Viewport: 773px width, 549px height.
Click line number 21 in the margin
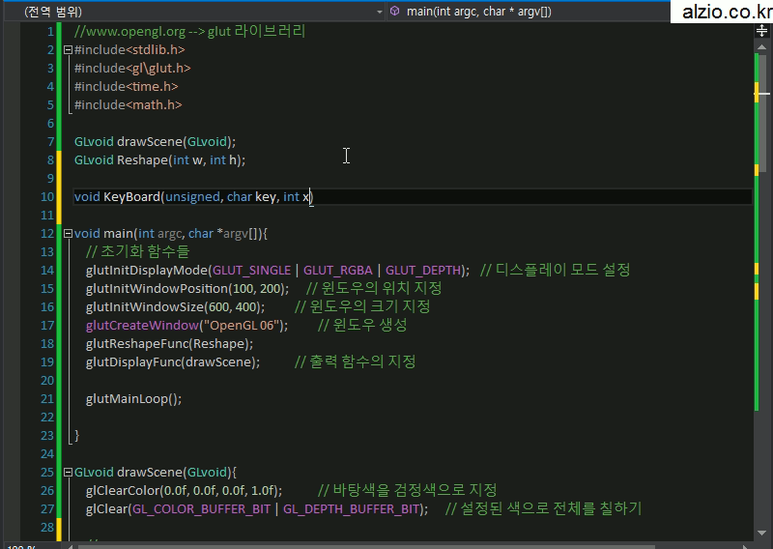pyautogui.click(x=47, y=399)
